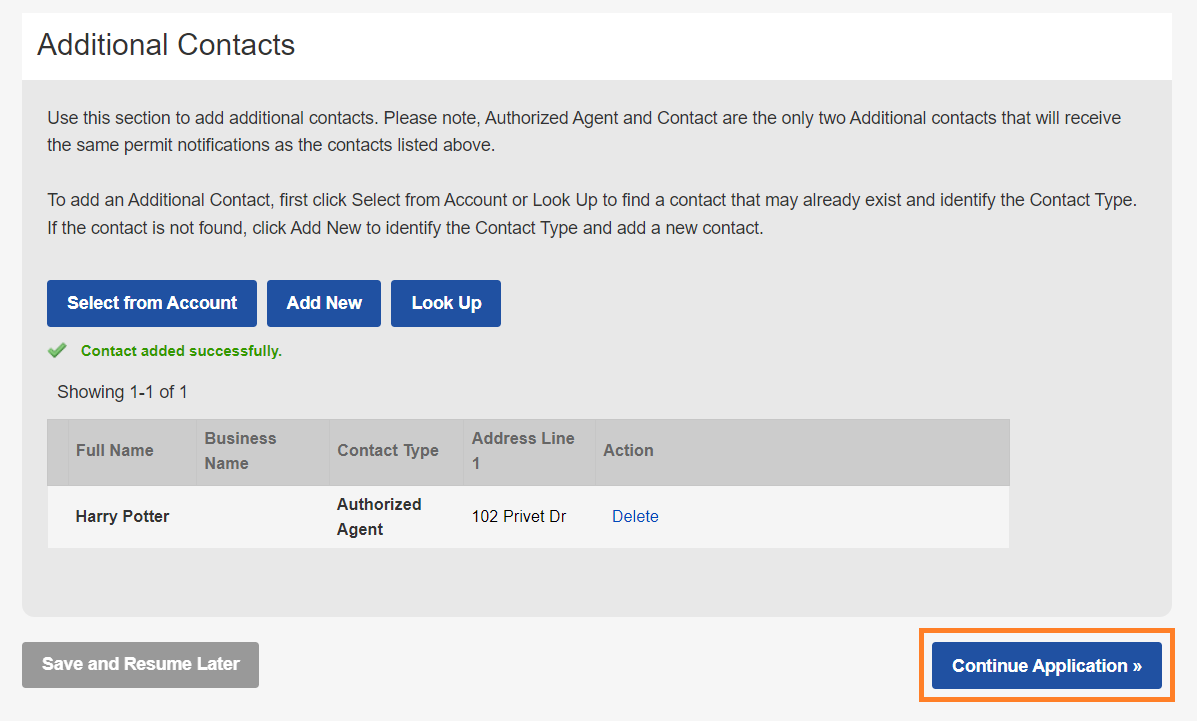Select the Contact Type column header
The height and width of the screenshot is (721, 1197).
click(388, 450)
